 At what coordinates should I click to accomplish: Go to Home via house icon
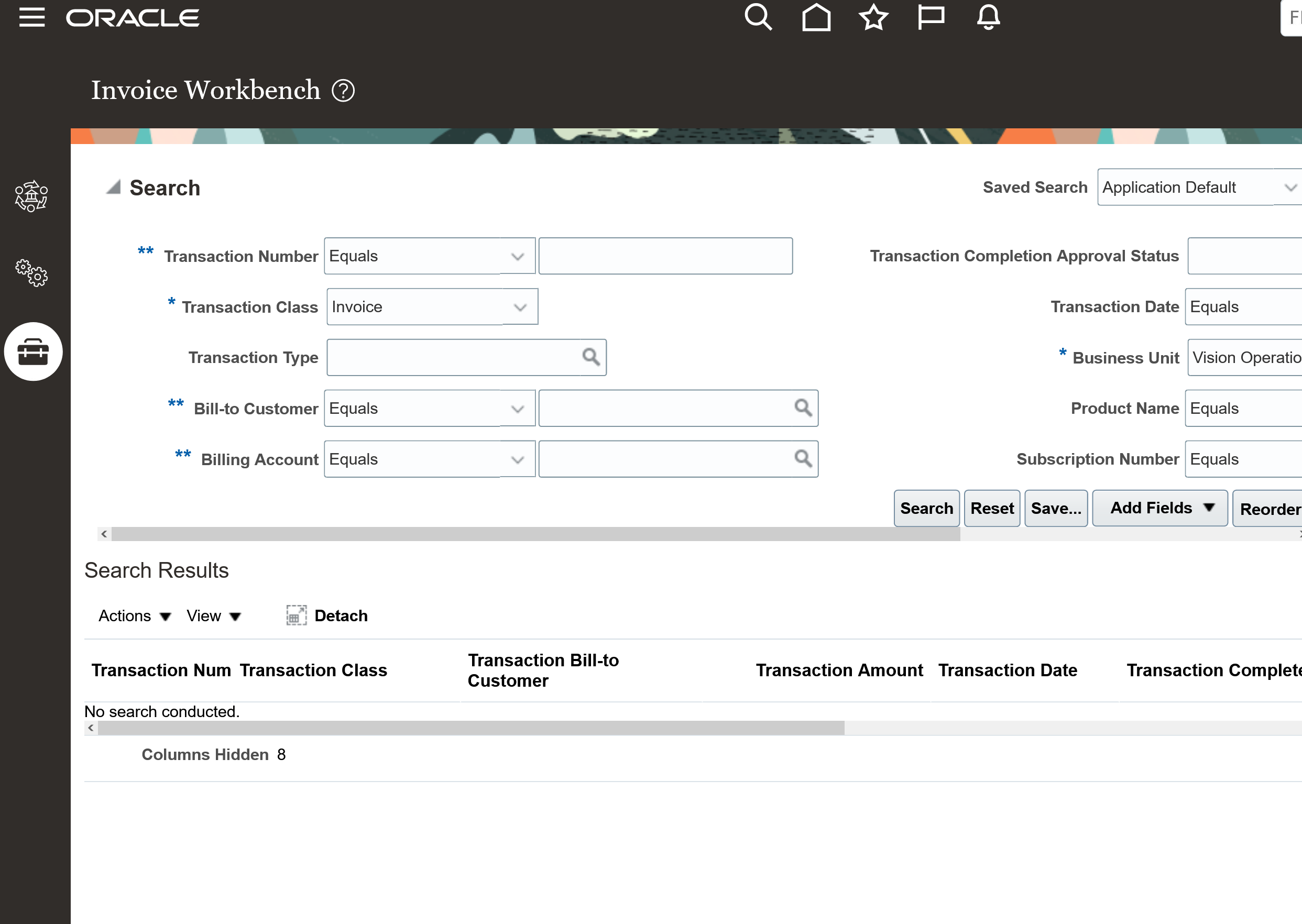816,18
